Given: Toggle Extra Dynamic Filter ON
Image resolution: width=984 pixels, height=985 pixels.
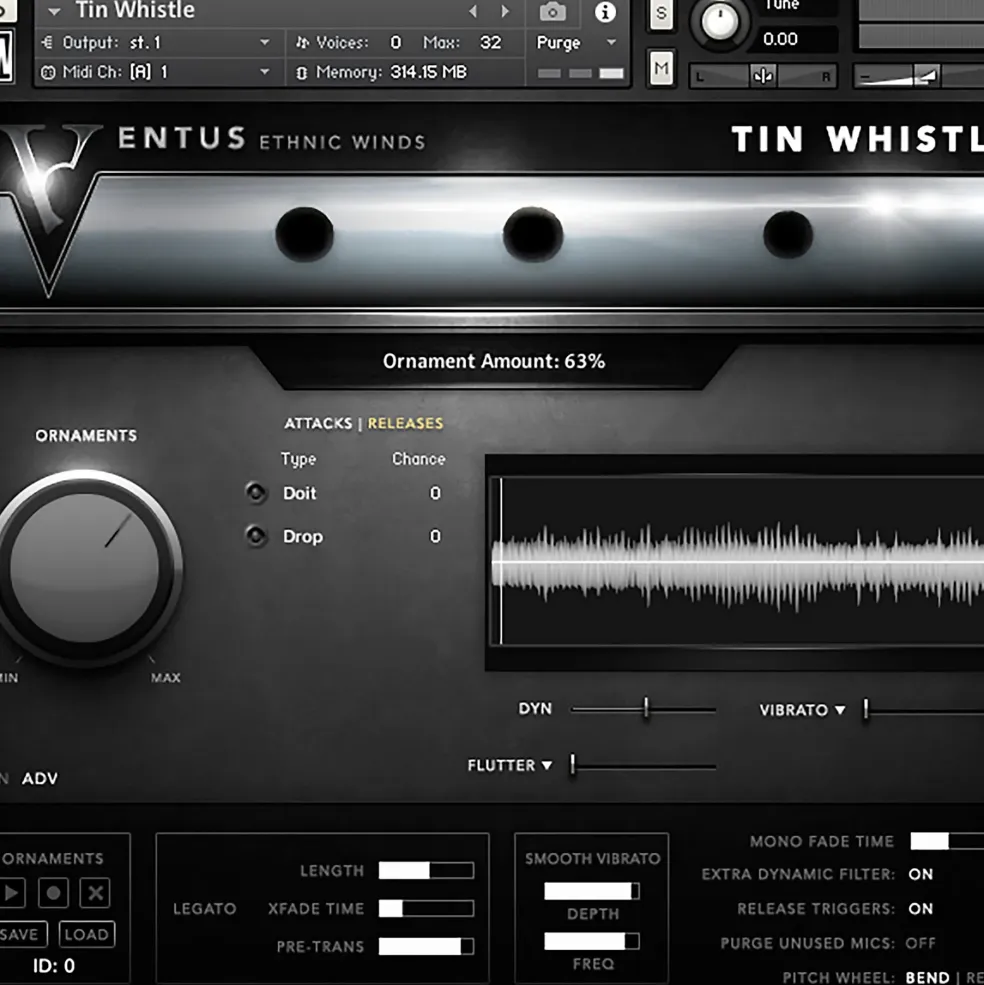Looking at the screenshot, I should pos(921,874).
